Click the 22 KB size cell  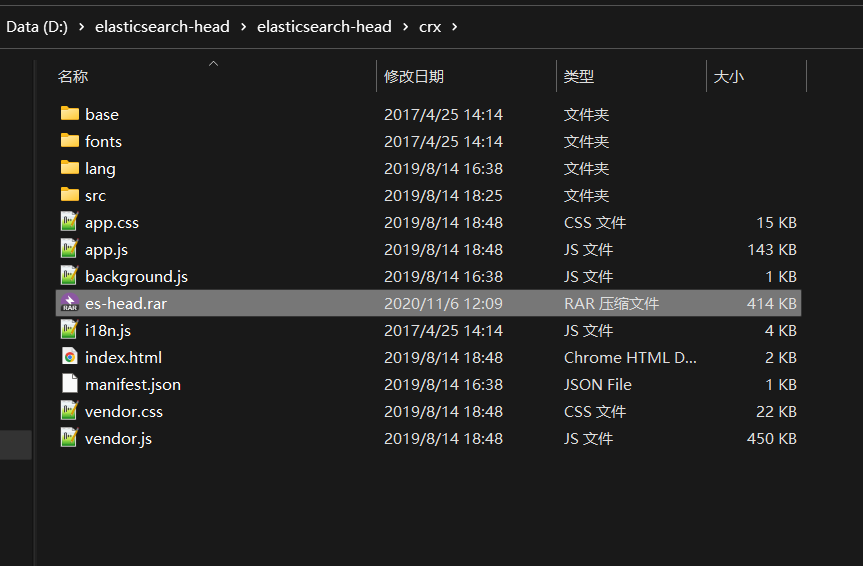[x=777, y=411]
